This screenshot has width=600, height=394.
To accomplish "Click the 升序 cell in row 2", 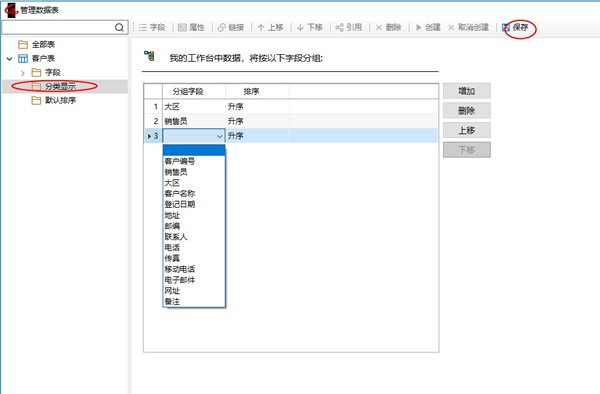I will [x=257, y=121].
